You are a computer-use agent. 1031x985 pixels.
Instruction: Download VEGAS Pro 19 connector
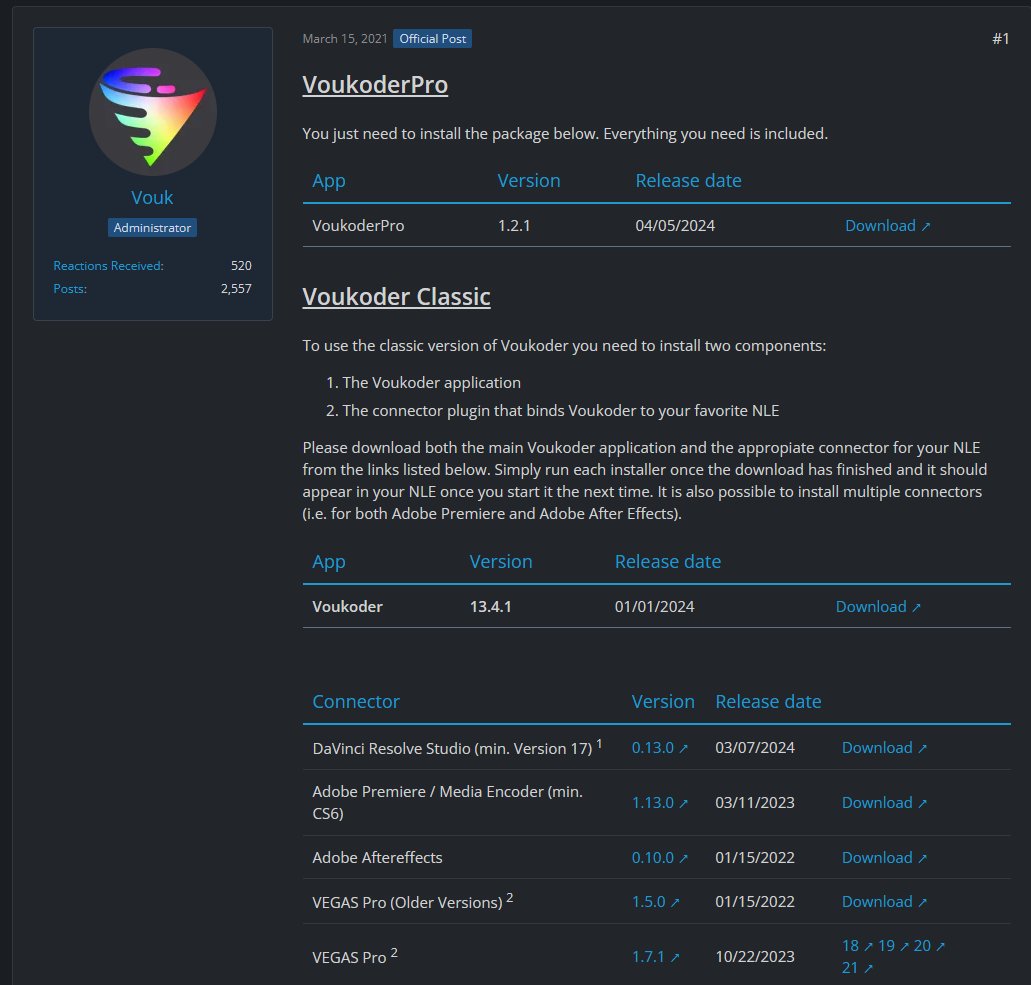pyautogui.click(x=894, y=946)
